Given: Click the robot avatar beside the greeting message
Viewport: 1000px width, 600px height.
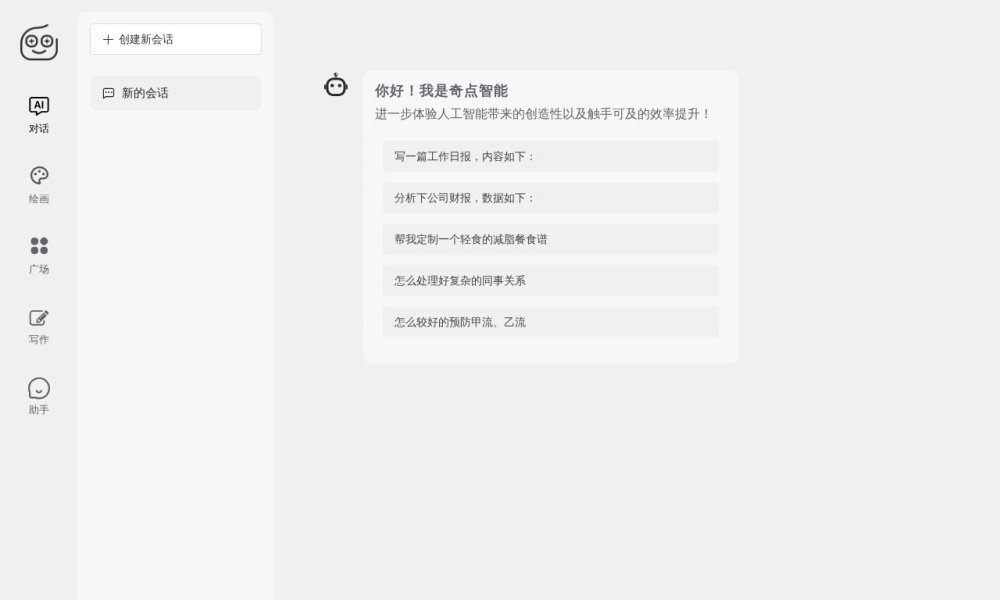Looking at the screenshot, I should pyautogui.click(x=336, y=86).
